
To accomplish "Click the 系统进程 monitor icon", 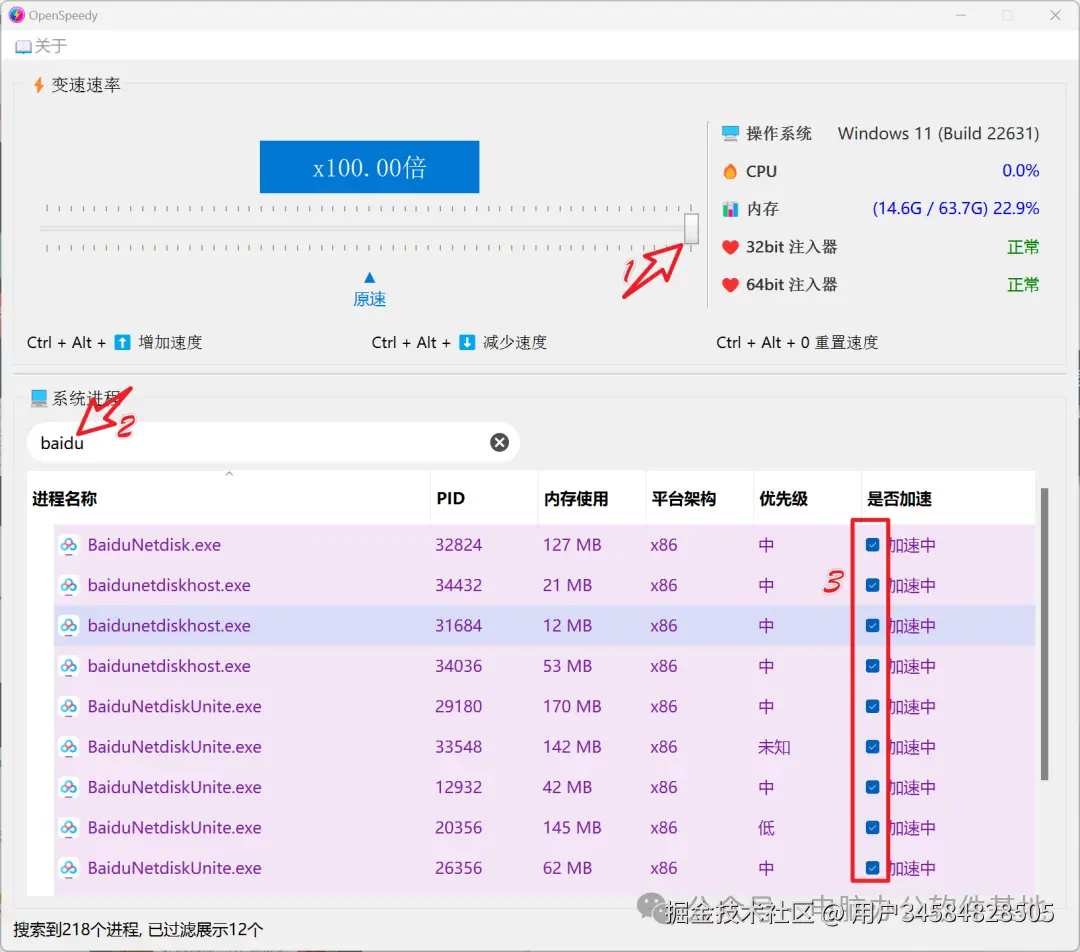I will [39, 397].
